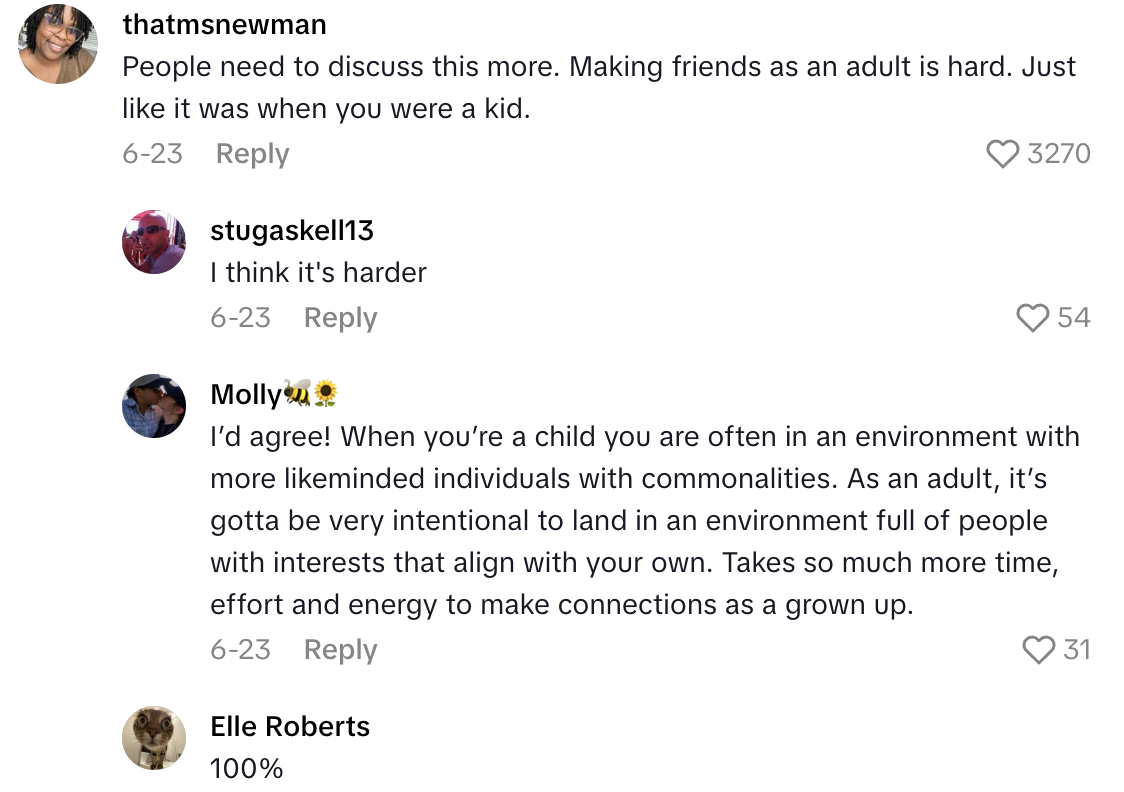Click the 6-23 date on thatmsnewman's comment

152,154
